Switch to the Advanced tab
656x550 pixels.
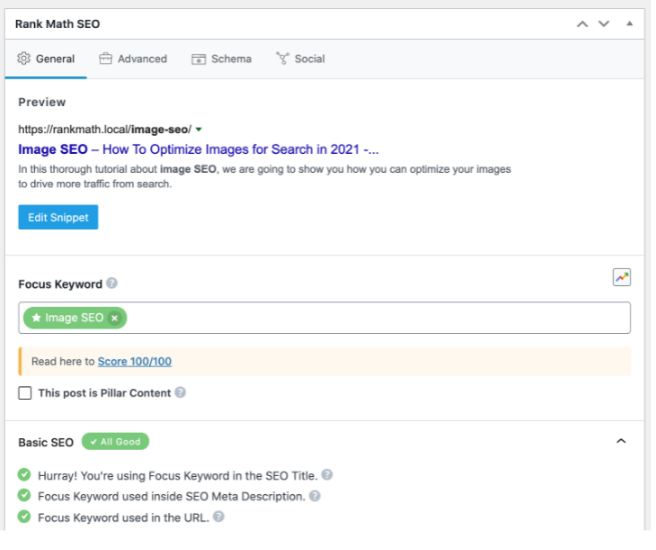(133, 59)
